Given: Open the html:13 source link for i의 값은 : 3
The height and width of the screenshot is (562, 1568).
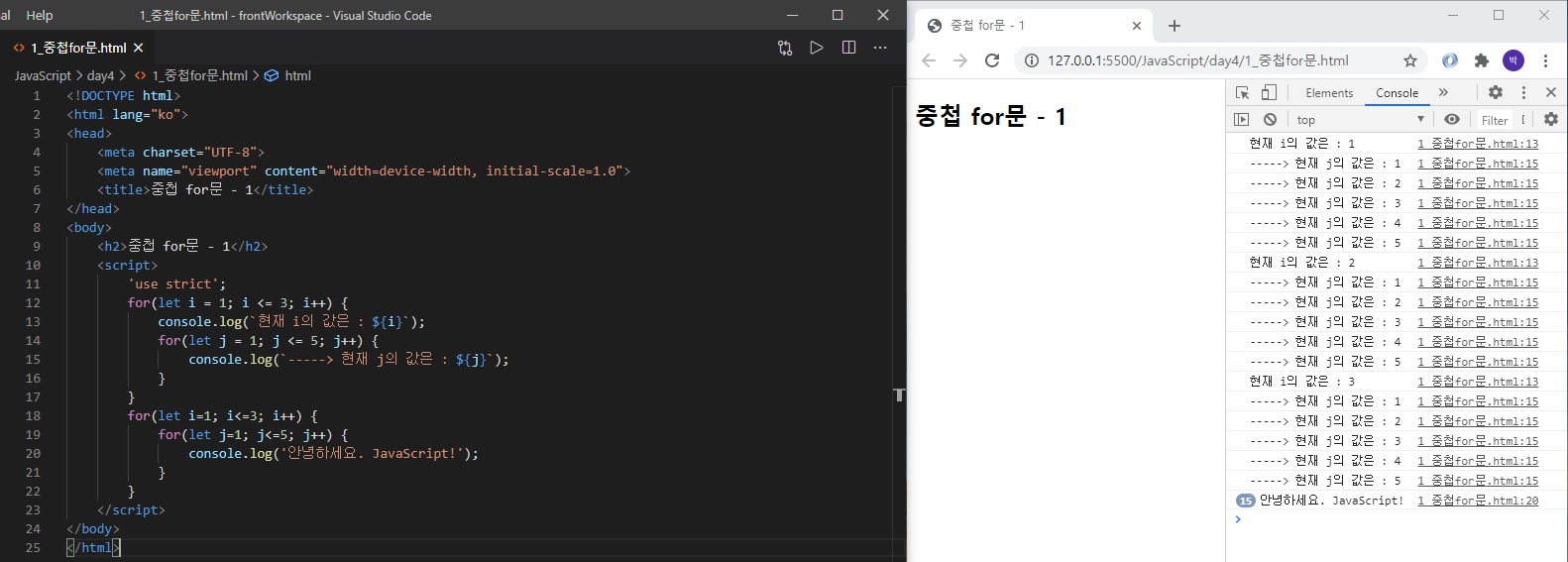Looking at the screenshot, I should [1478, 382].
